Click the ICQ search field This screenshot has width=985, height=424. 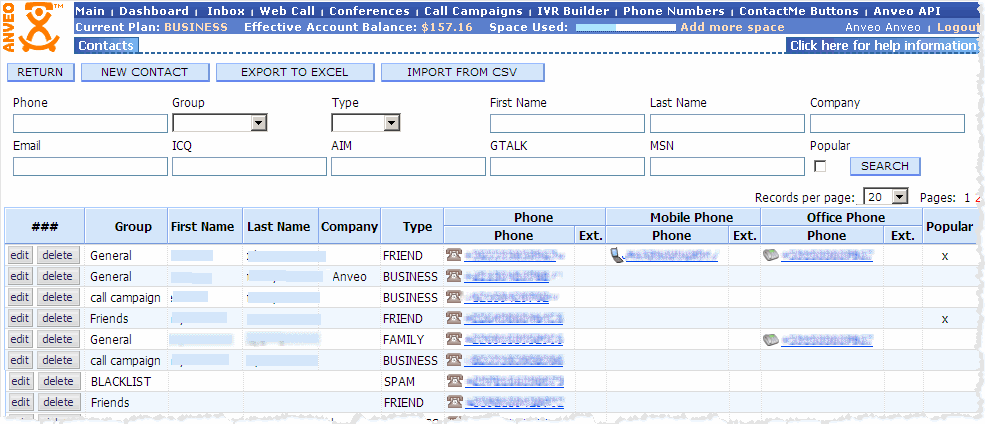pos(249,166)
